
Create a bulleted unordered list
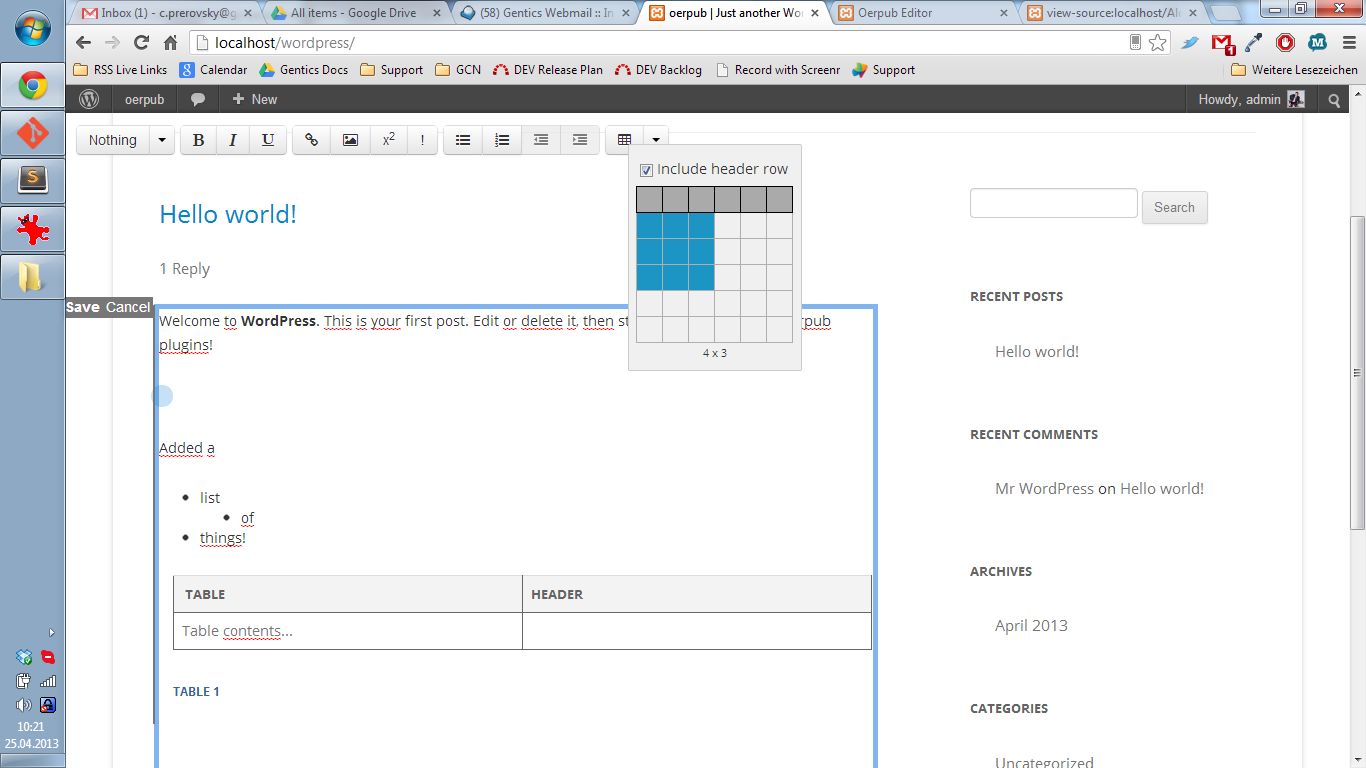coord(463,140)
